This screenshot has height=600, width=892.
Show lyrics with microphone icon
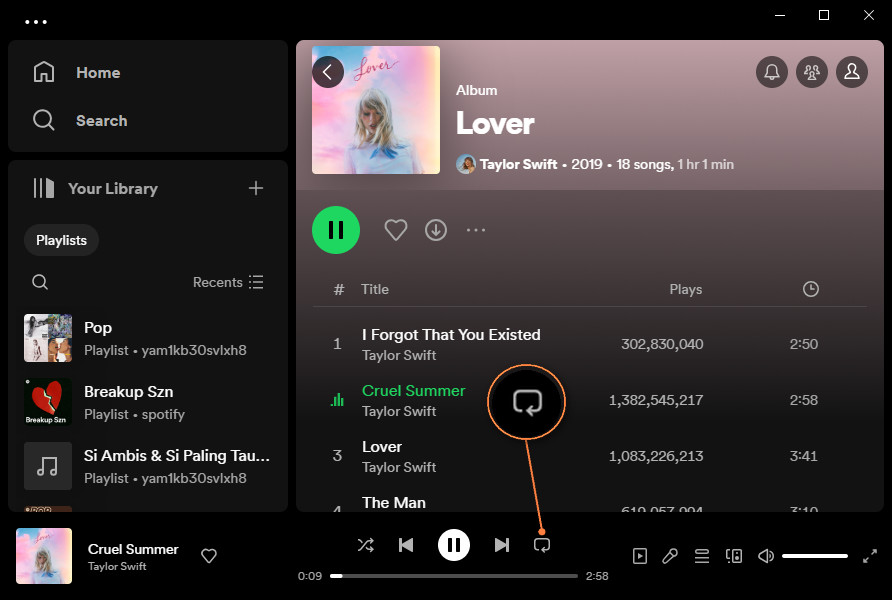click(670, 556)
